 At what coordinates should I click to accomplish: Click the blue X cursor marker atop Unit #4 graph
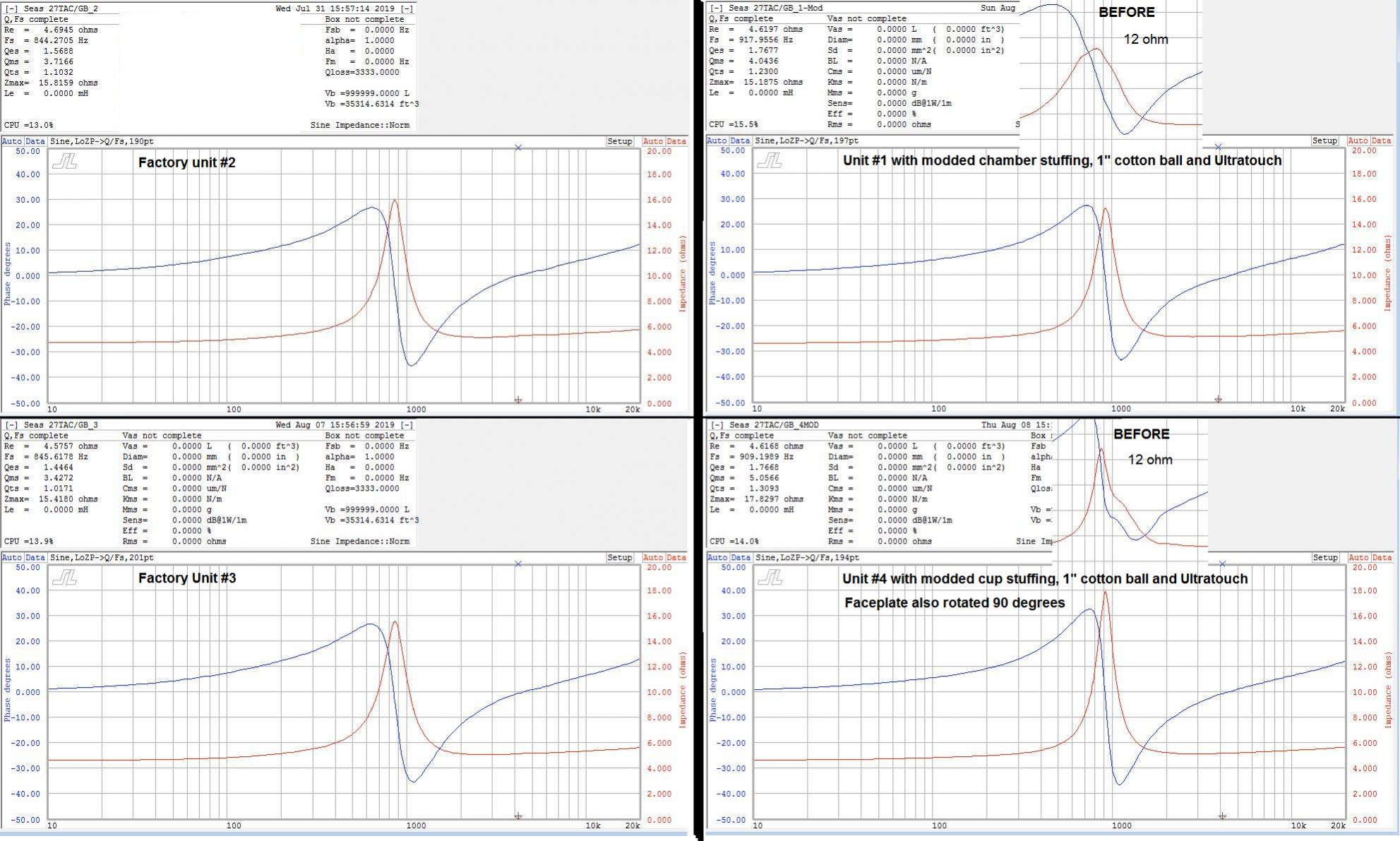(x=1223, y=563)
